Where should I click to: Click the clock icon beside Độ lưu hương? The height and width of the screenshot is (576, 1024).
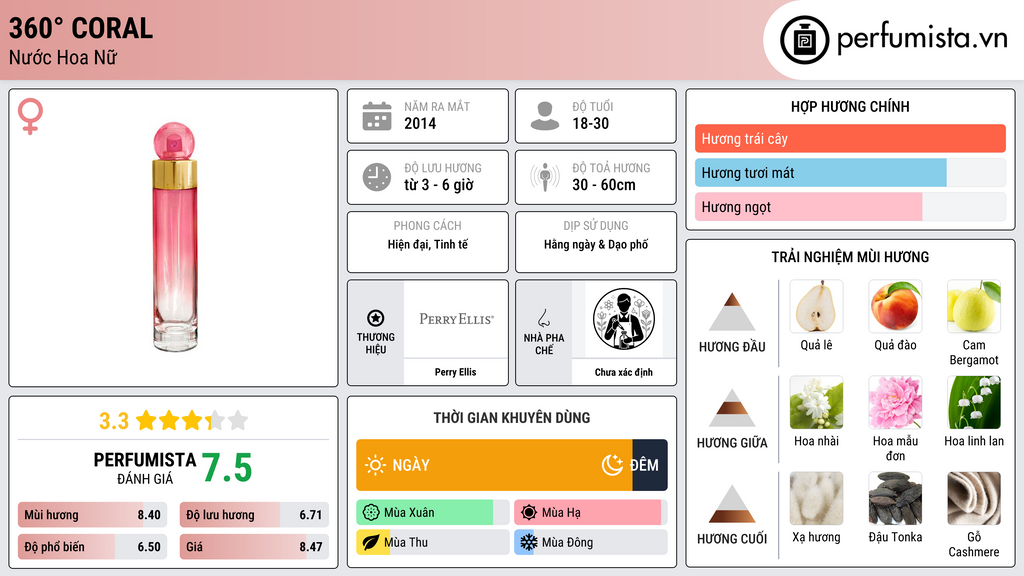pos(377,177)
